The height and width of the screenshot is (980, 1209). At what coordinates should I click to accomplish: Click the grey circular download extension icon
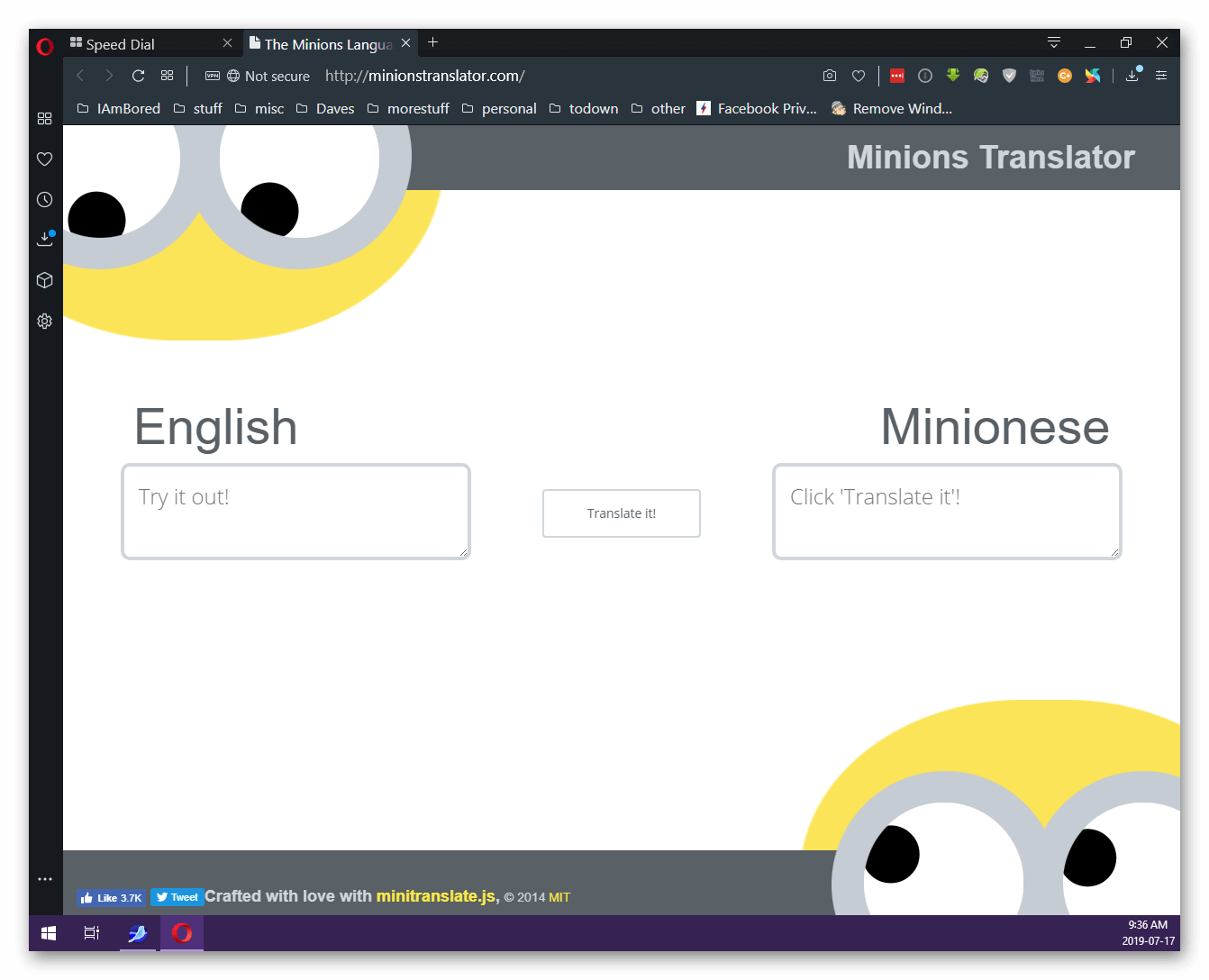tap(925, 76)
